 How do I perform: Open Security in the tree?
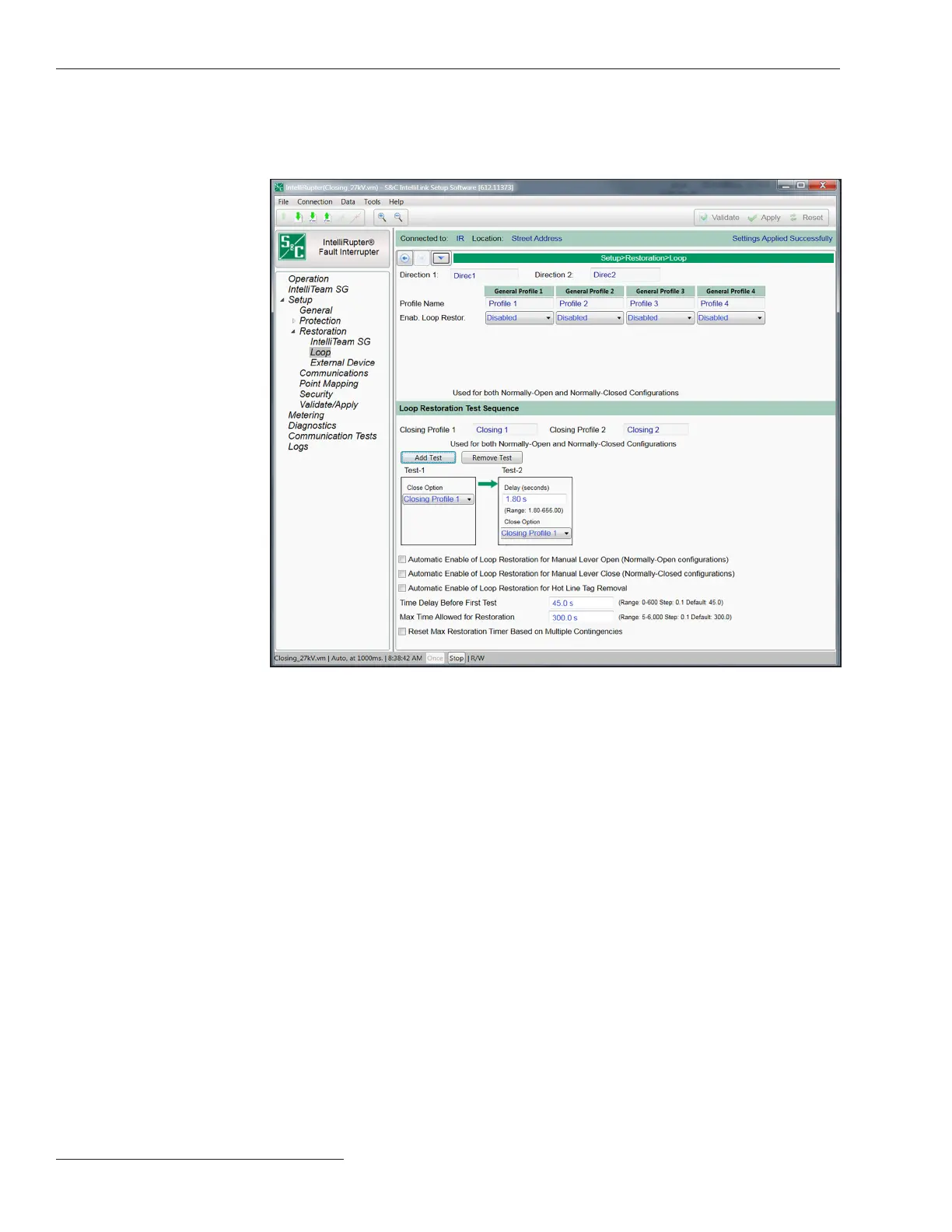pyautogui.click(x=316, y=394)
